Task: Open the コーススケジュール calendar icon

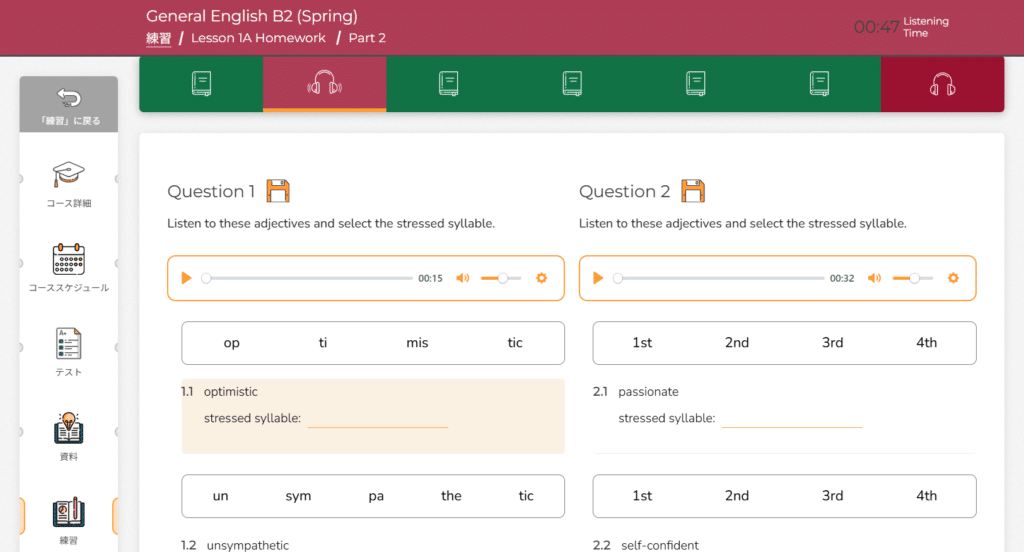Action: (68, 260)
